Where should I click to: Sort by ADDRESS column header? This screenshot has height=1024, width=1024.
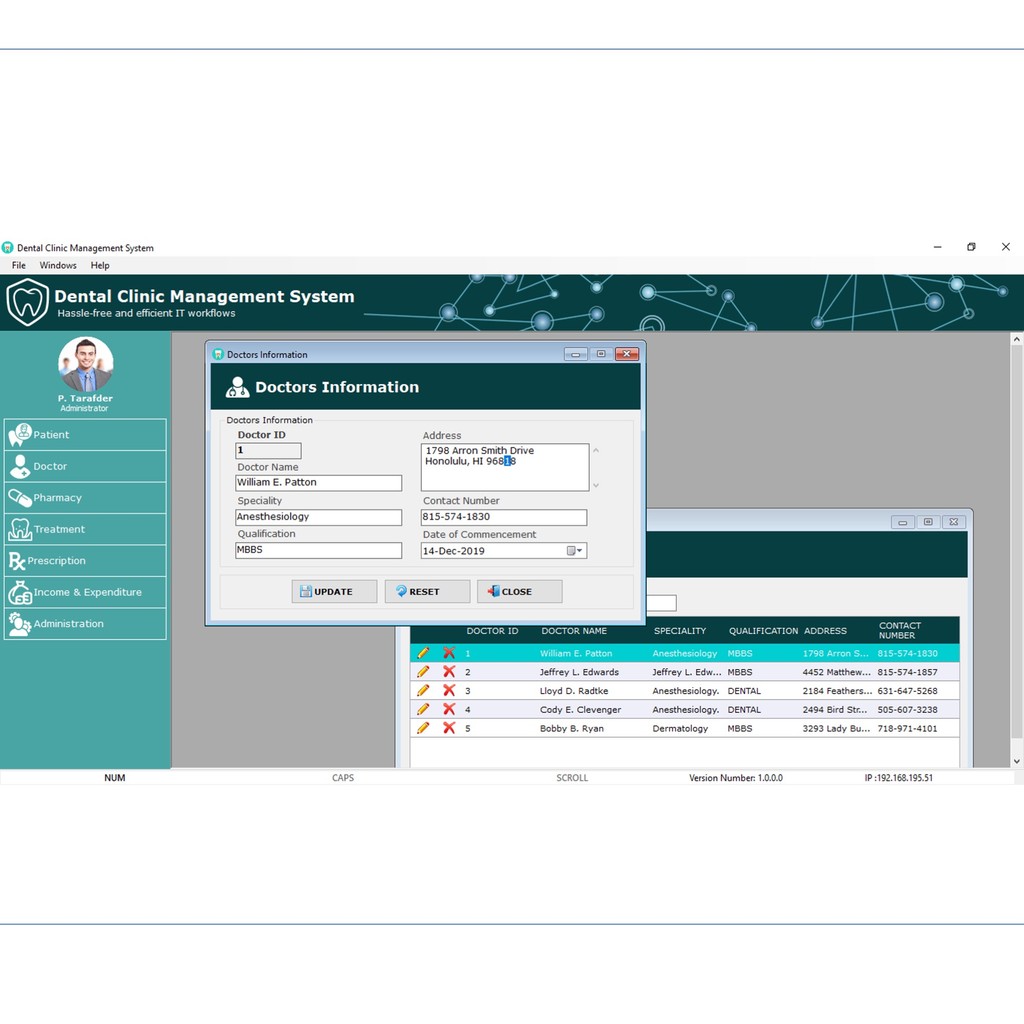825,631
